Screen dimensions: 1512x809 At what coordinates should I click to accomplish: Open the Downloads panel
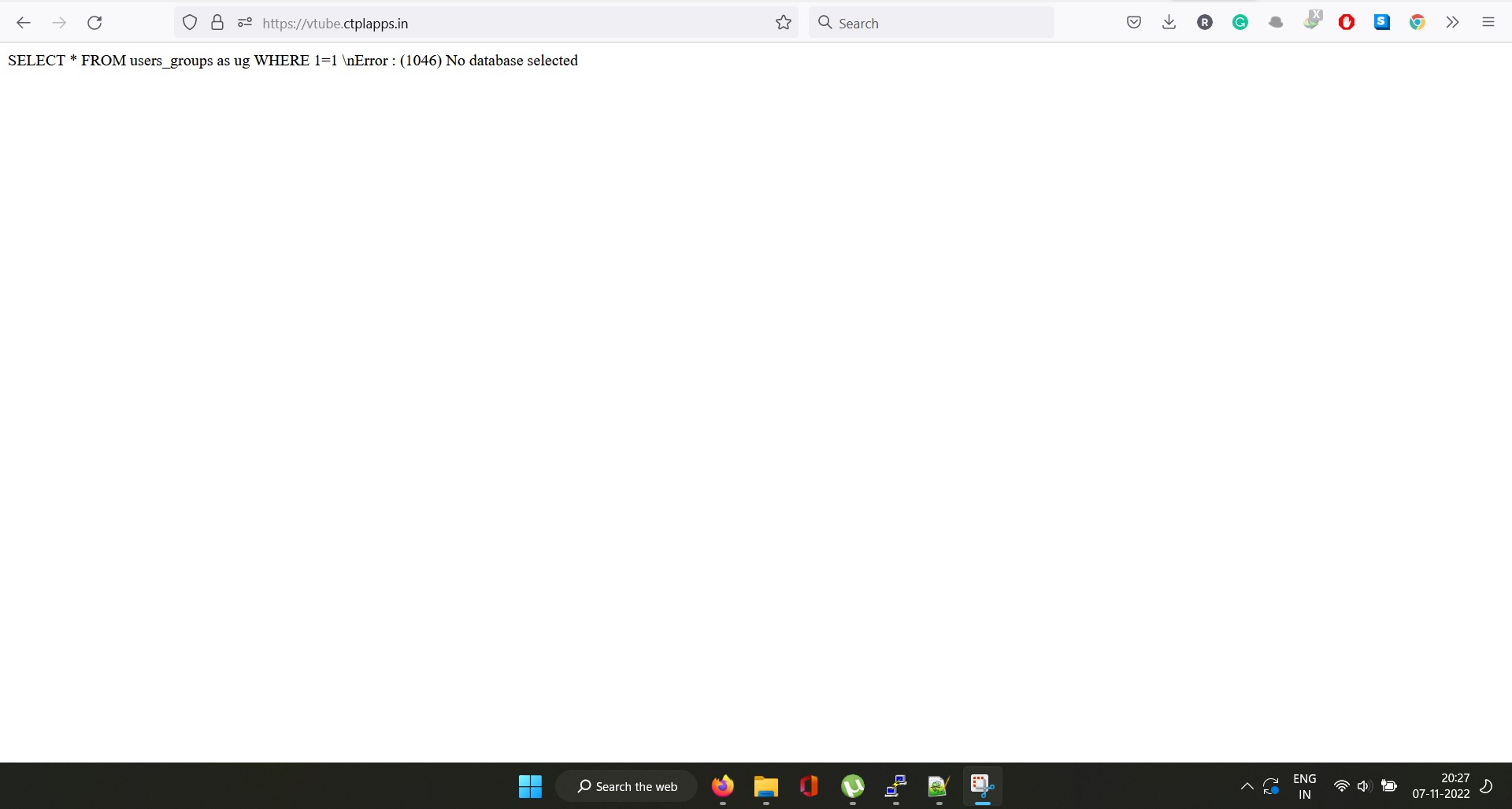(1169, 22)
